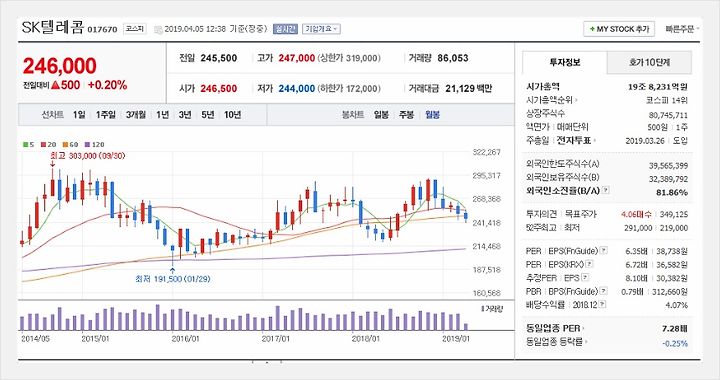
Task: Click the 거래량 86,053 value
Action: [x=453, y=58]
